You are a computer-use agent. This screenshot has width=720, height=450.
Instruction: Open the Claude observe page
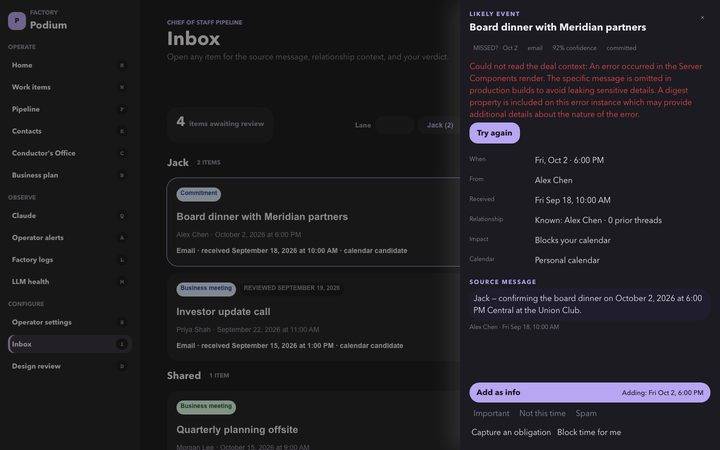click(x=69, y=216)
